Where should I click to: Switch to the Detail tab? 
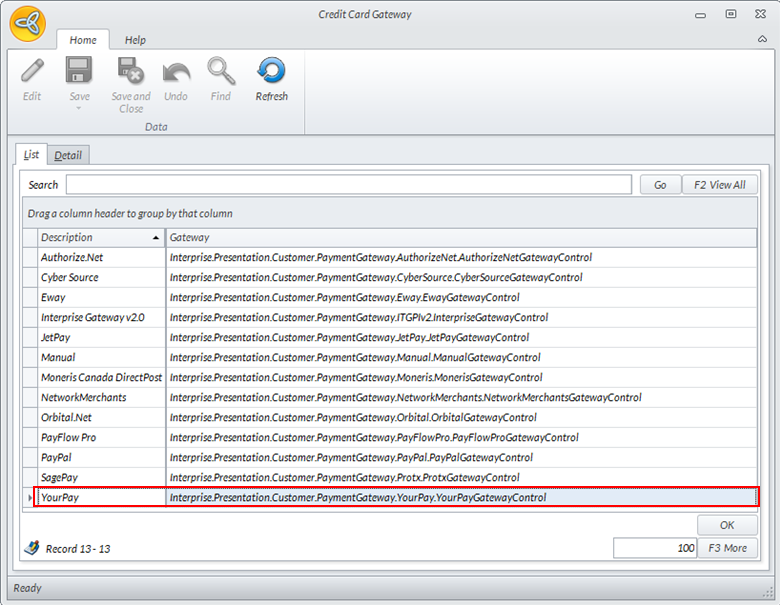(68, 155)
